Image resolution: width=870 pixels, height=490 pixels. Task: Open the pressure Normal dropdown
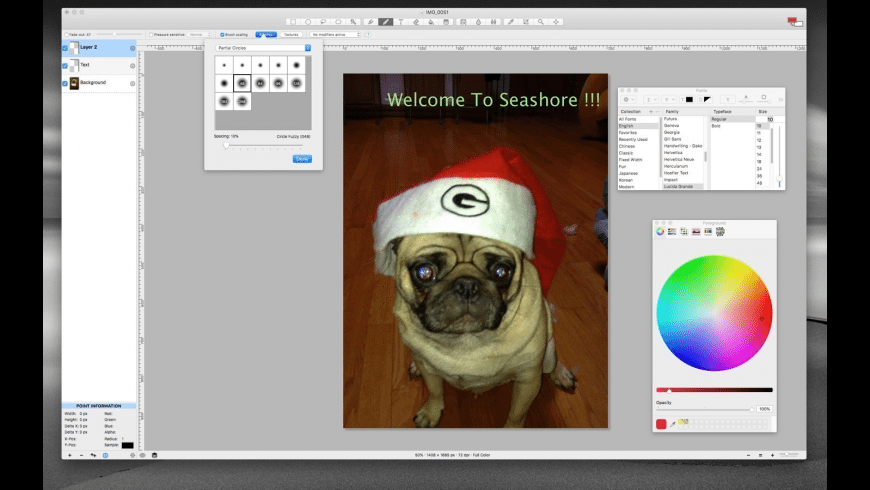point(200,34)
